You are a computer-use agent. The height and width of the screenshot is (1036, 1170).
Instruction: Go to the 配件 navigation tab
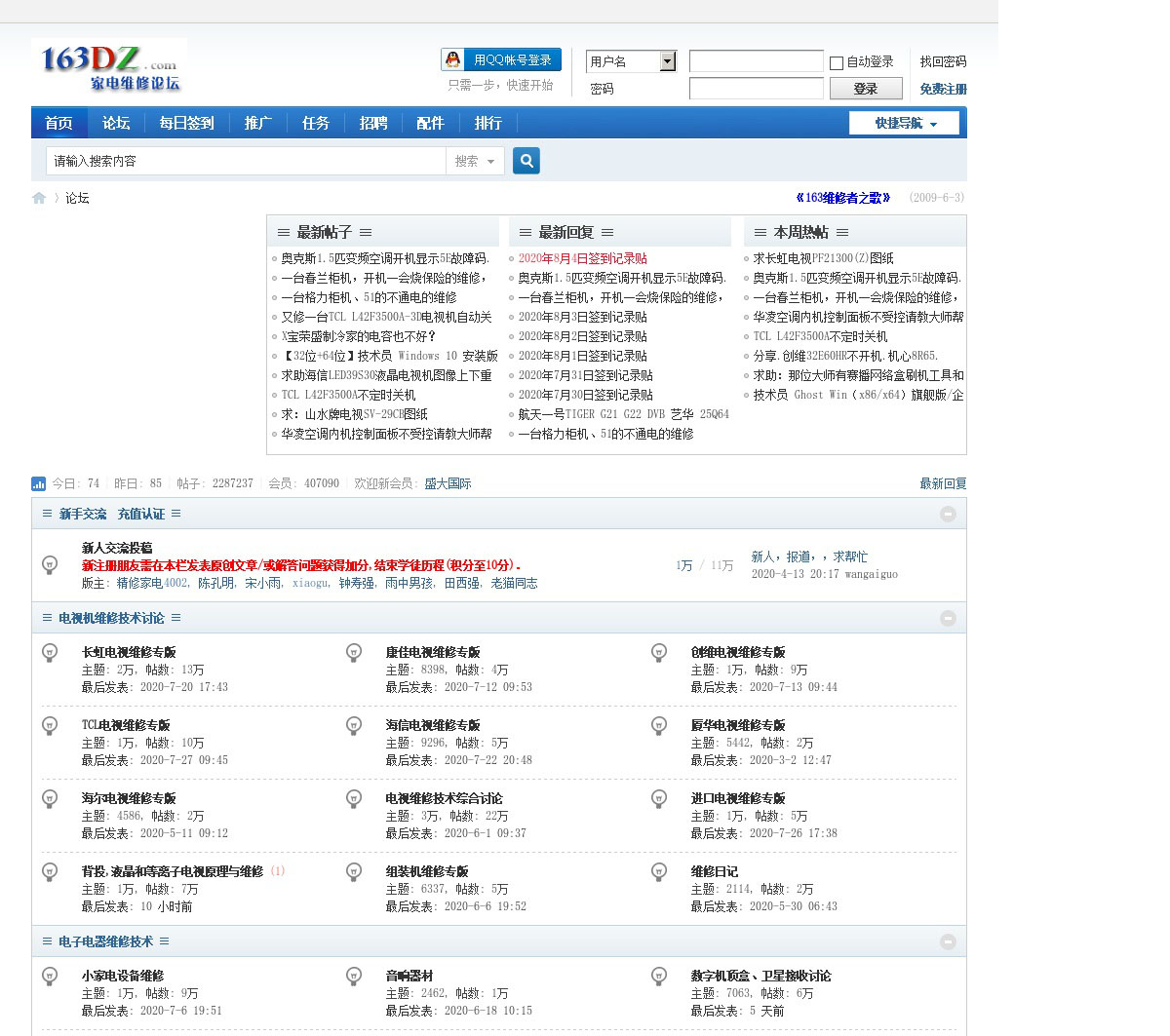[x=430, y=123]
